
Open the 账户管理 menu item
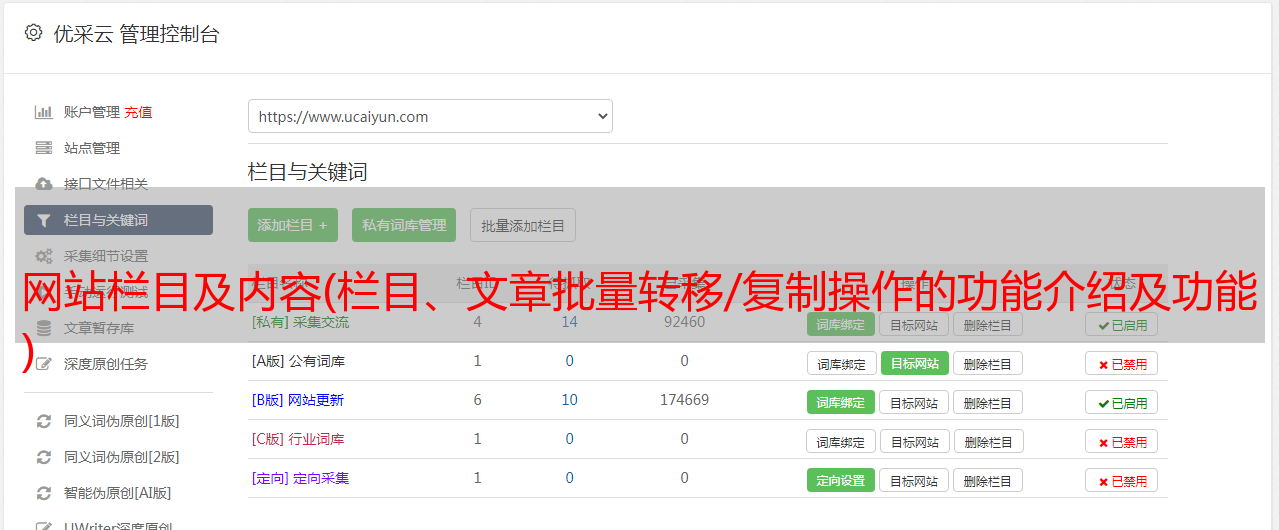[x=92, y=112]
